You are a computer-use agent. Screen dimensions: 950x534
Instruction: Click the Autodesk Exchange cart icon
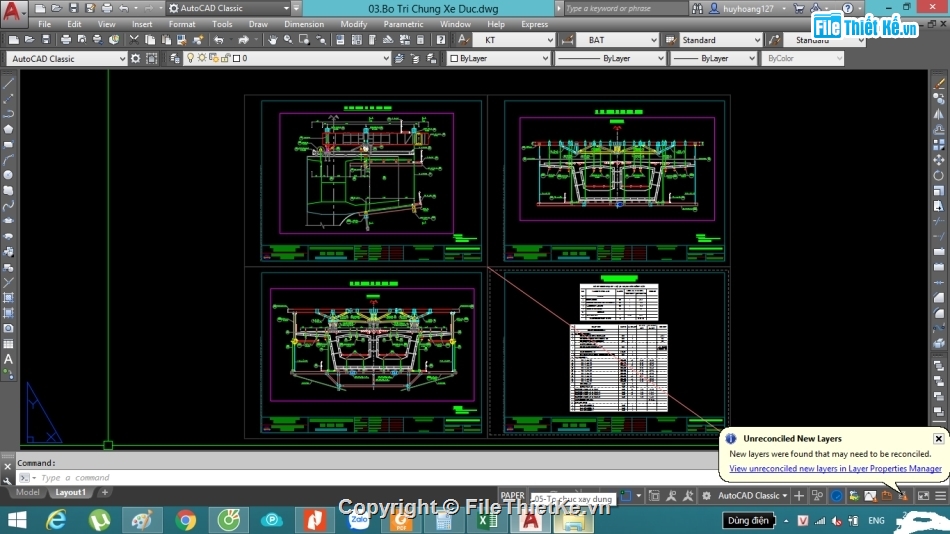coord(799,8)
